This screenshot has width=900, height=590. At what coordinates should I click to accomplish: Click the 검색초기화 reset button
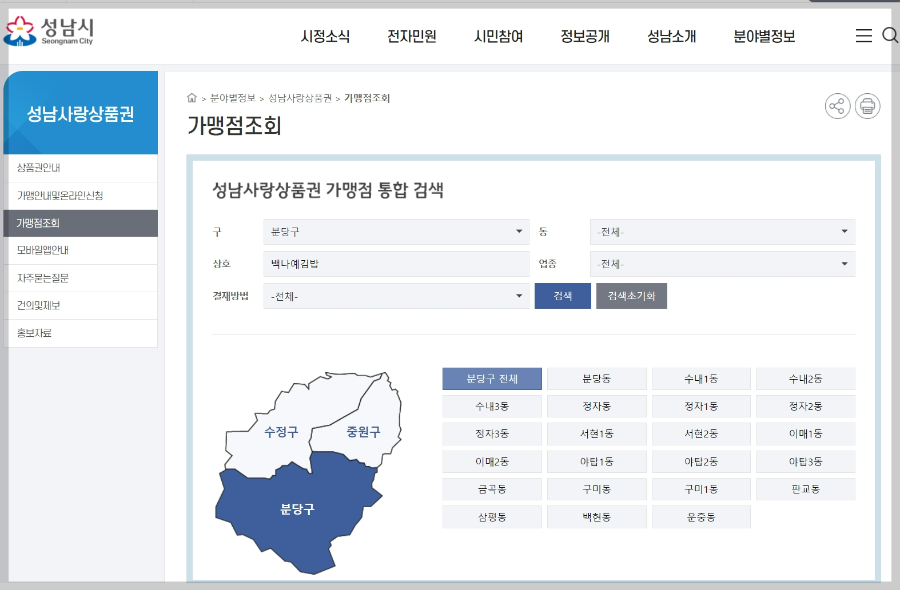631,296
